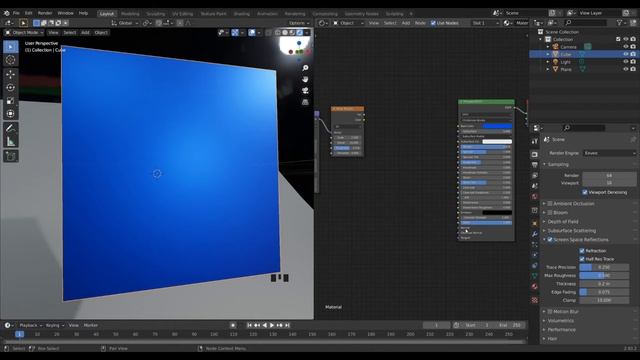Expand the Depth of Field panel
The width and height of the screenshot is (640, 360).
pyautogui.click(x=563, y=222)
